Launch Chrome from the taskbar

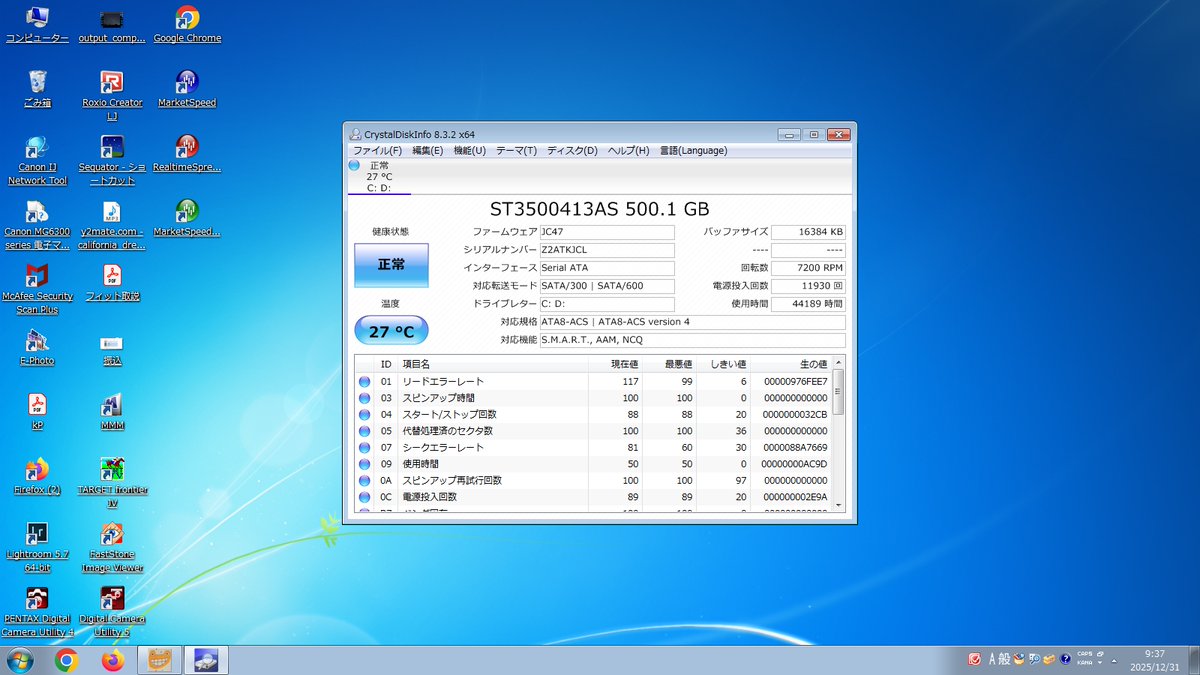67,660
